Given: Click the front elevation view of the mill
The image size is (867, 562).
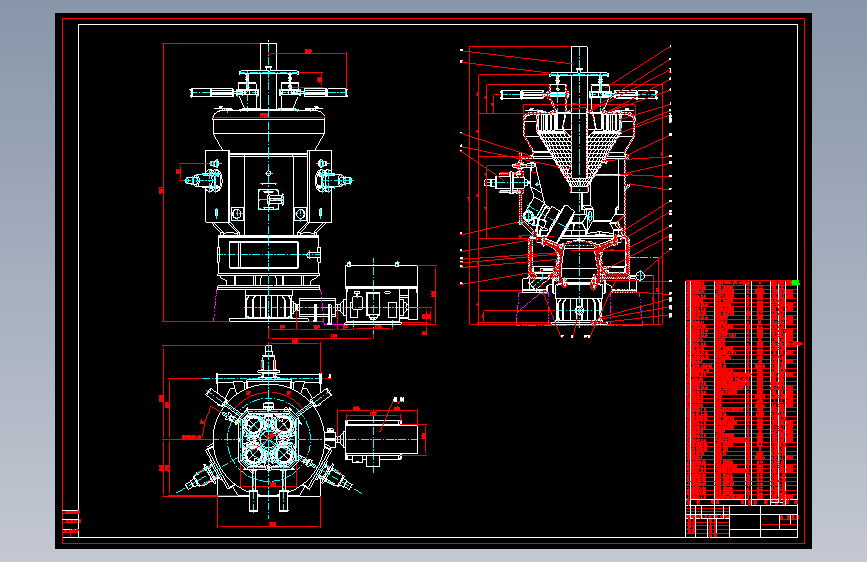Looking at the screenshot, I should 269,181.
